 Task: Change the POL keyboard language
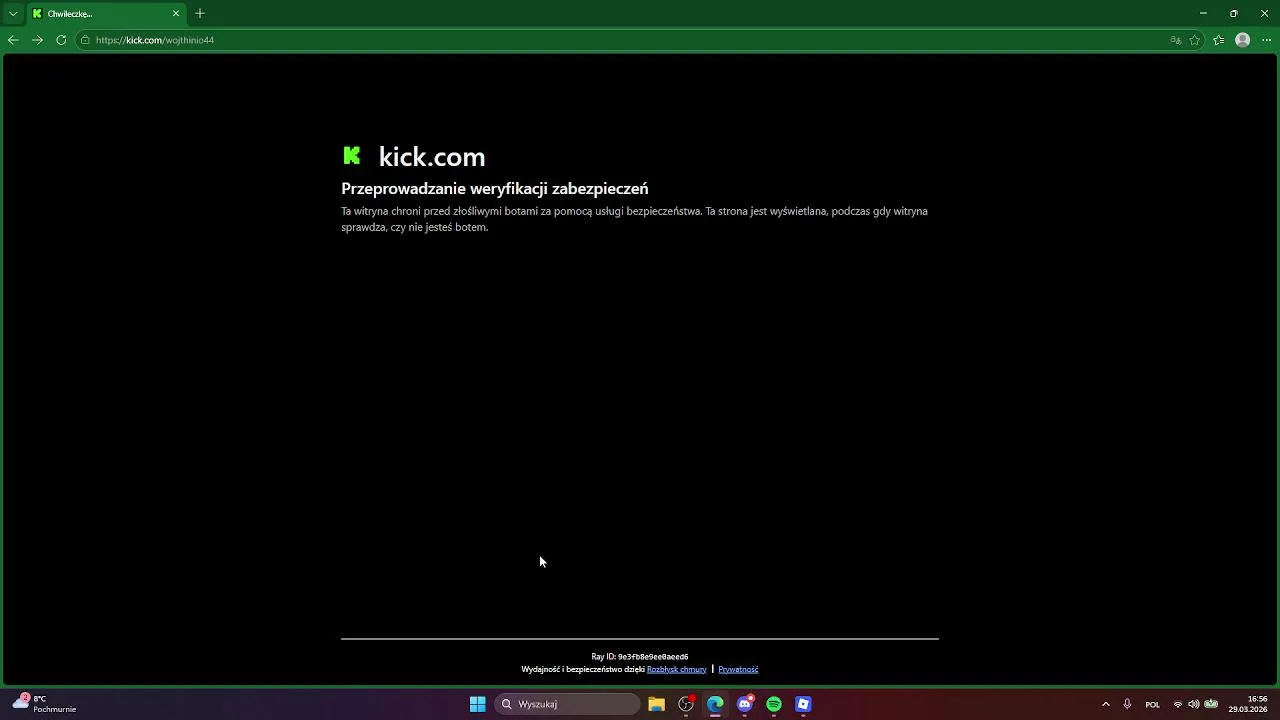click(1153, 704)
